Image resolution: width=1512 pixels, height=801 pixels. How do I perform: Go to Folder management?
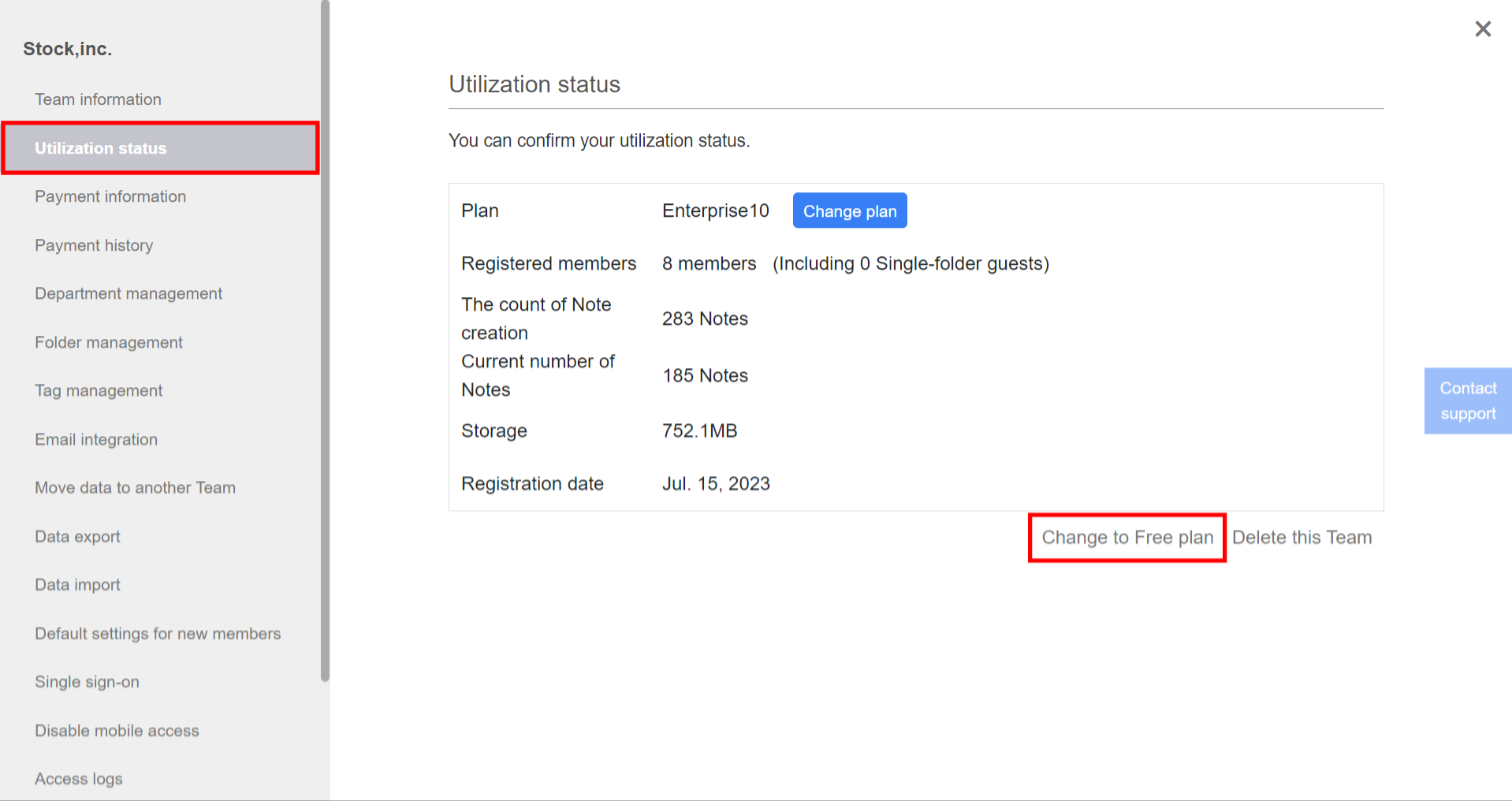point(108,342)
